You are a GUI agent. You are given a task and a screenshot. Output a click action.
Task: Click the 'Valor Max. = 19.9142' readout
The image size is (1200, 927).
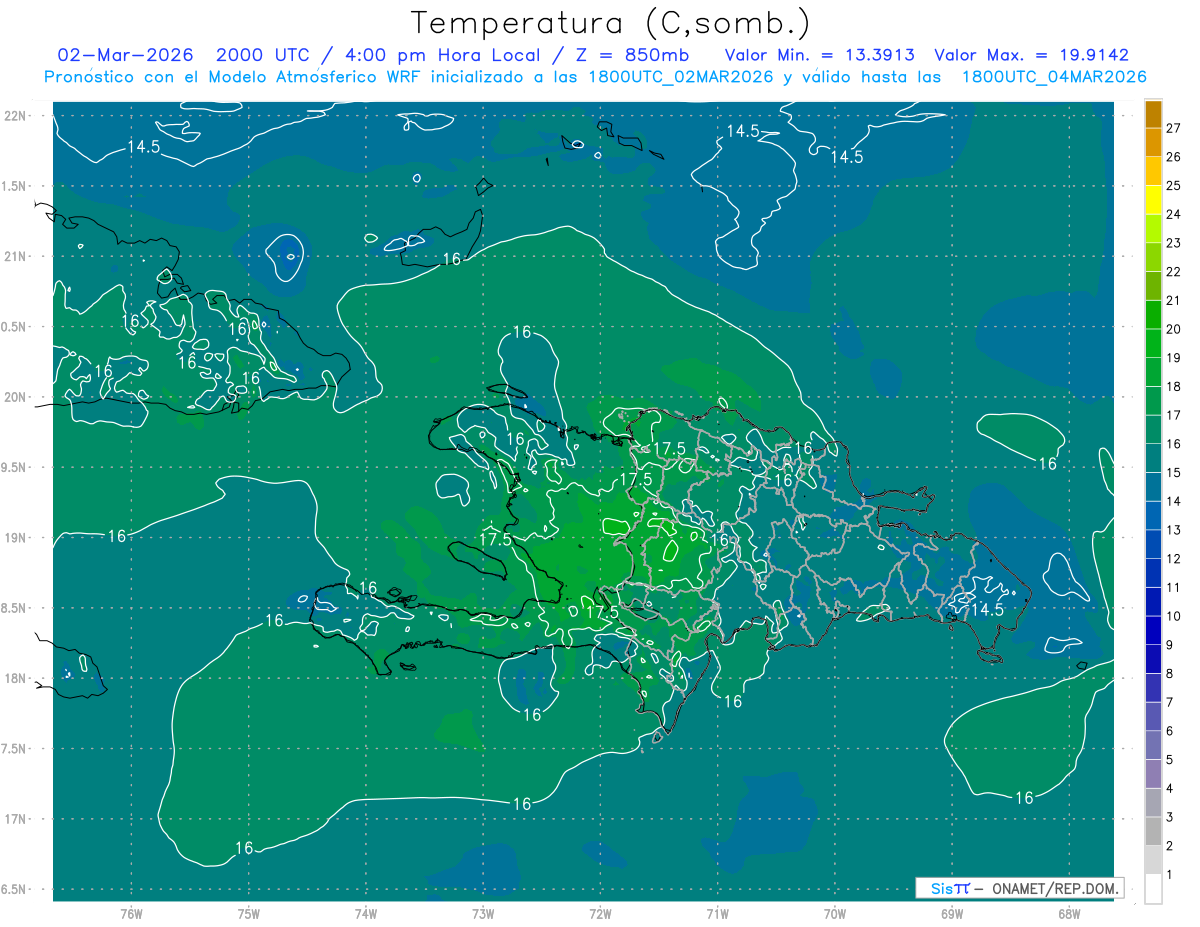click(x=1031, y=55)
